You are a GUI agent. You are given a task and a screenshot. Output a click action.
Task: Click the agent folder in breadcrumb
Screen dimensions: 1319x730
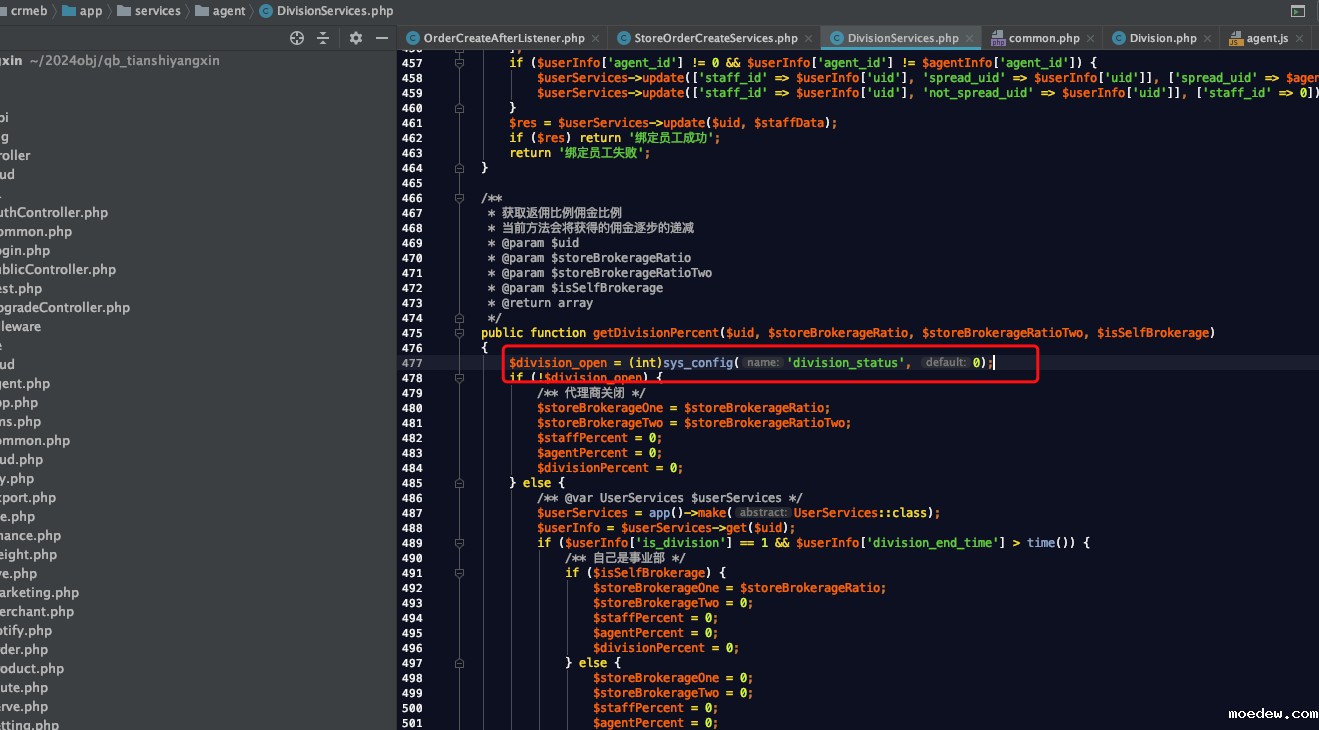[x=229, y=11]
